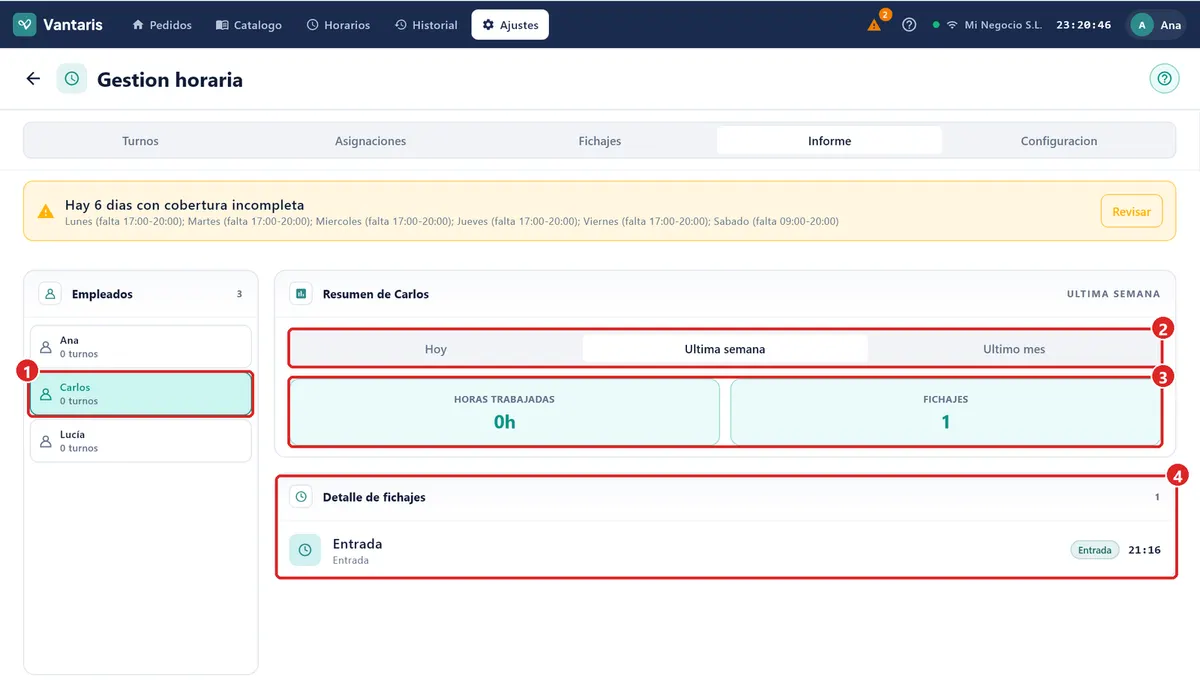The height and width of the screenshot is (692, 1200).
Task: Click the 21:16 time of the record
Action: (1144, 550)
